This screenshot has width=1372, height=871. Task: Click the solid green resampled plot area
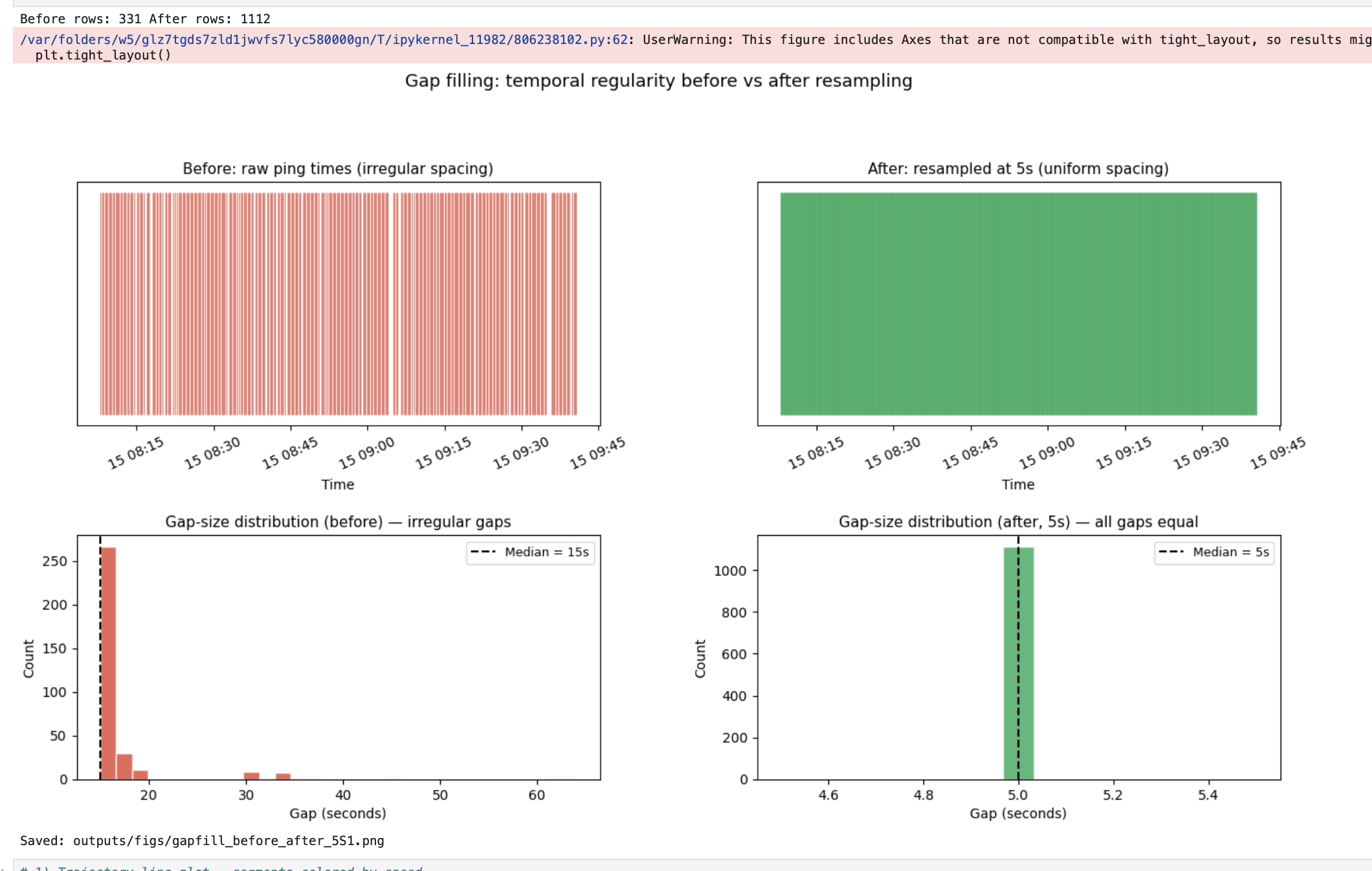pos(1018,304)
